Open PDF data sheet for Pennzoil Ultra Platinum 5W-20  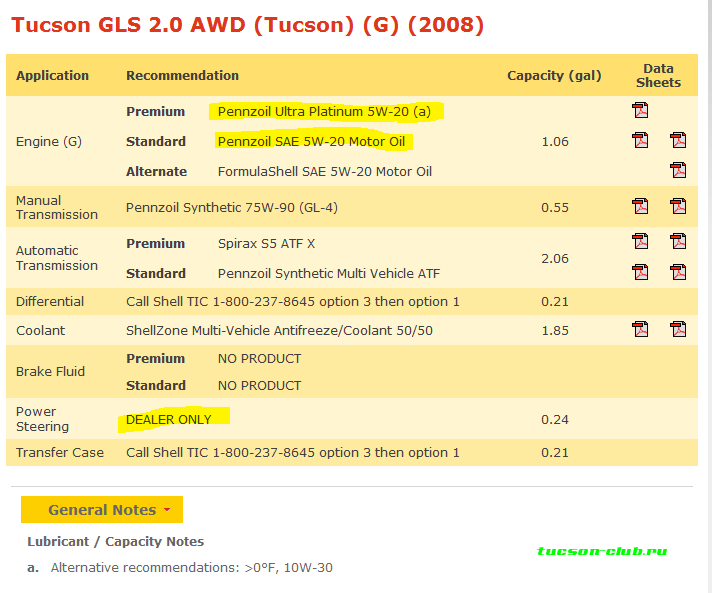point(640,110)
